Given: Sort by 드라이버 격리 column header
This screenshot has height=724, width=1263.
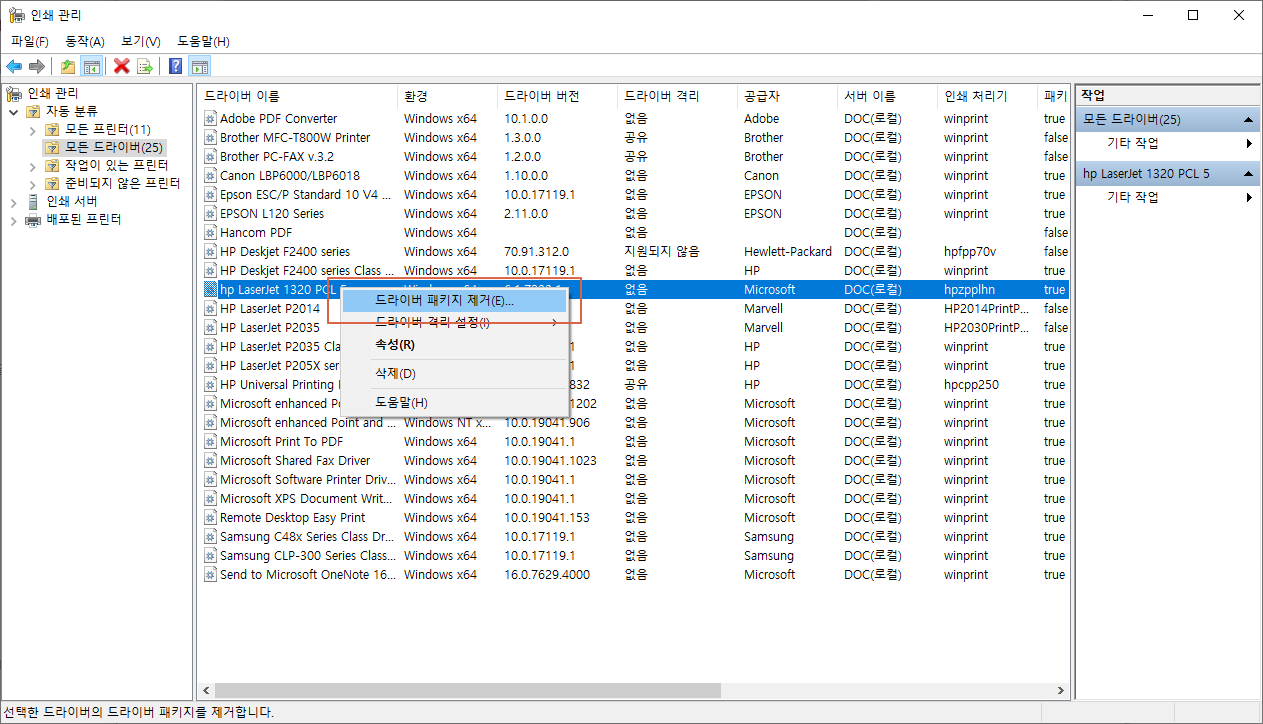Looking at the screenshot, I should point(677,97).
